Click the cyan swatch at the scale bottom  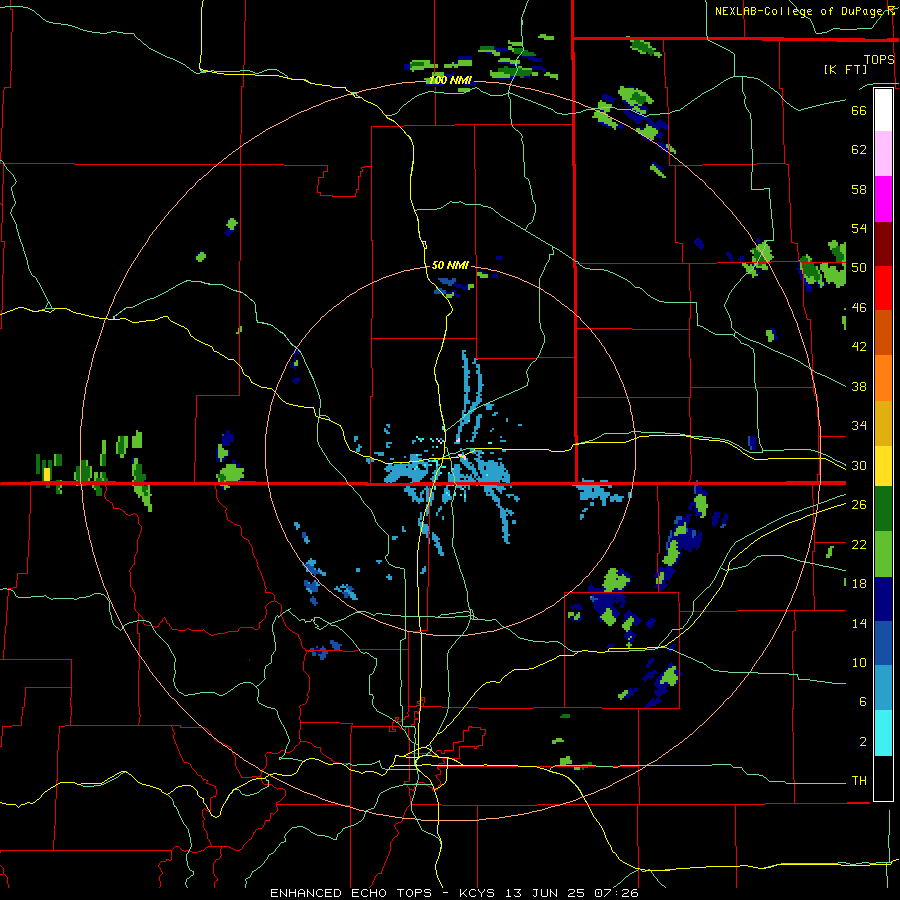[x=883, y=733]
